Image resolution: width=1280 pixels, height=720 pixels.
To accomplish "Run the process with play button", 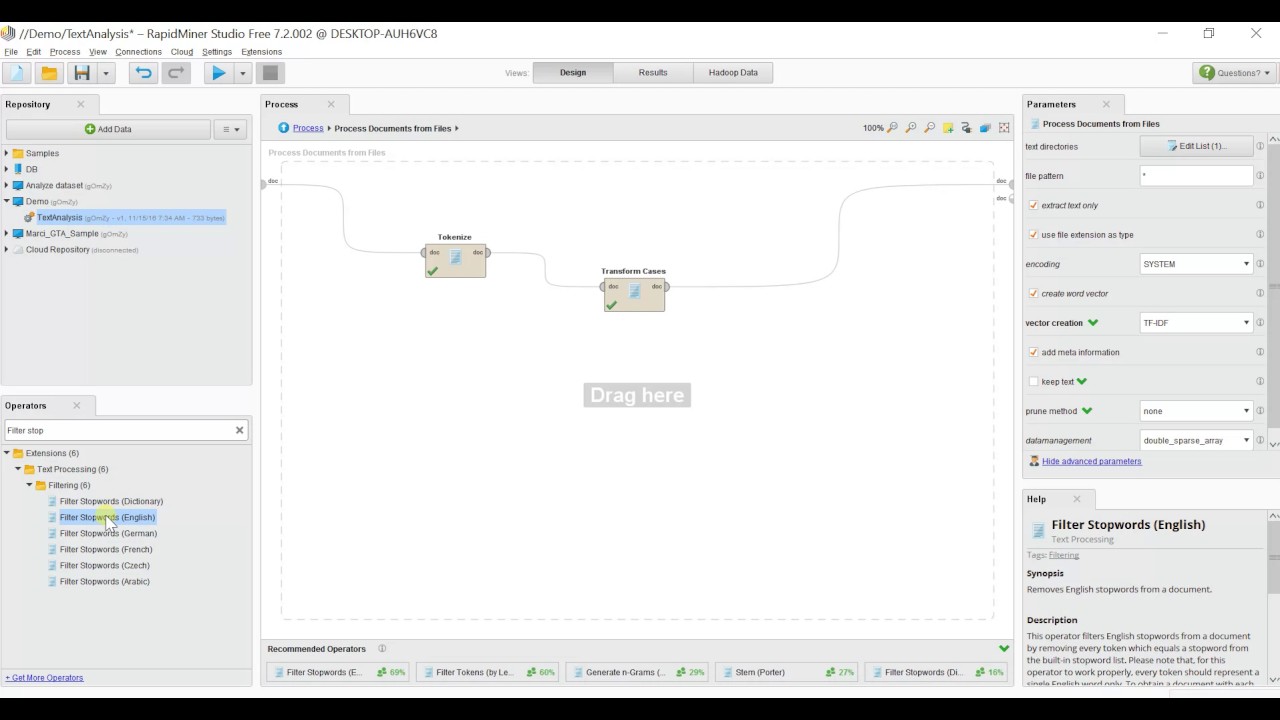I will click(218, 73).
